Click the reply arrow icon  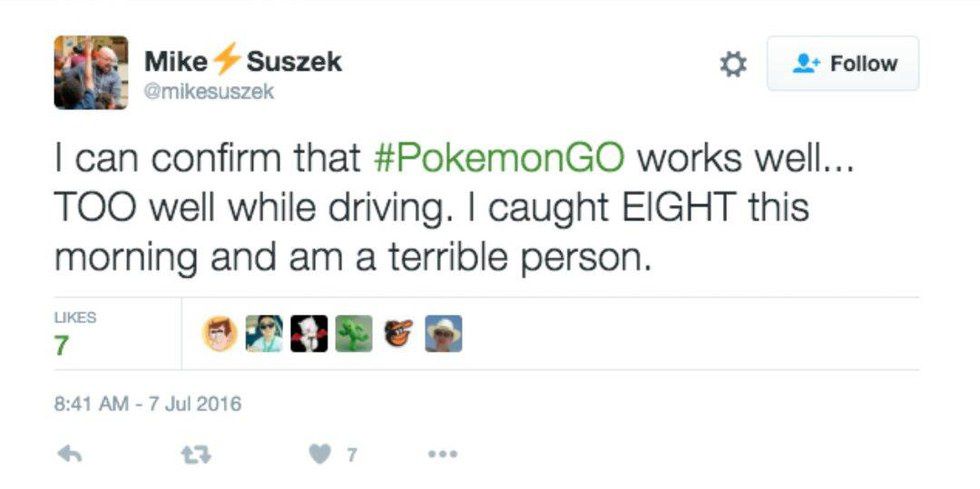69,454
